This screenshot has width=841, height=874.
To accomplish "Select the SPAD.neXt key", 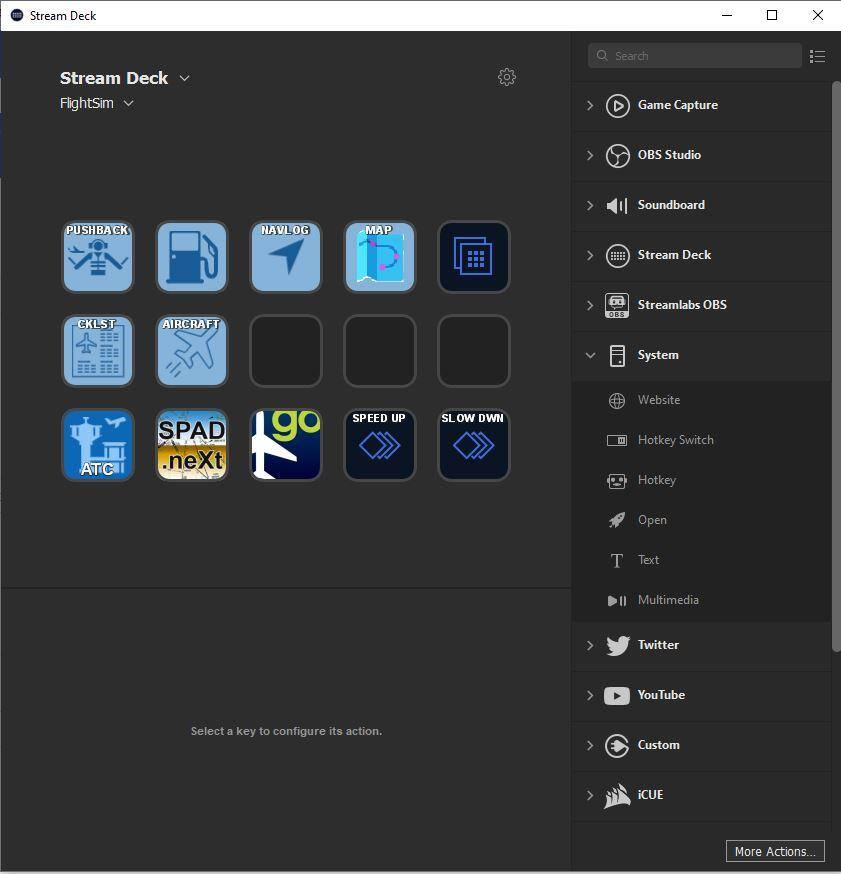I will point(191,445).
